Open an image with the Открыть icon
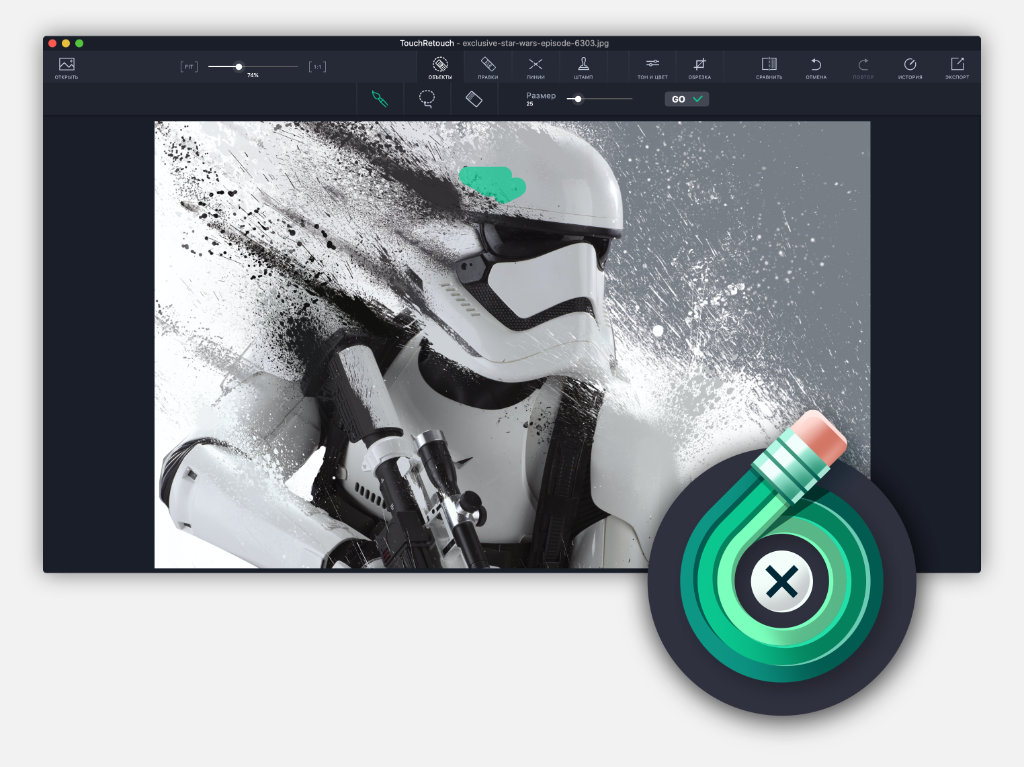The height and width of the screenshot is (767, 1024). click(67, 68)
